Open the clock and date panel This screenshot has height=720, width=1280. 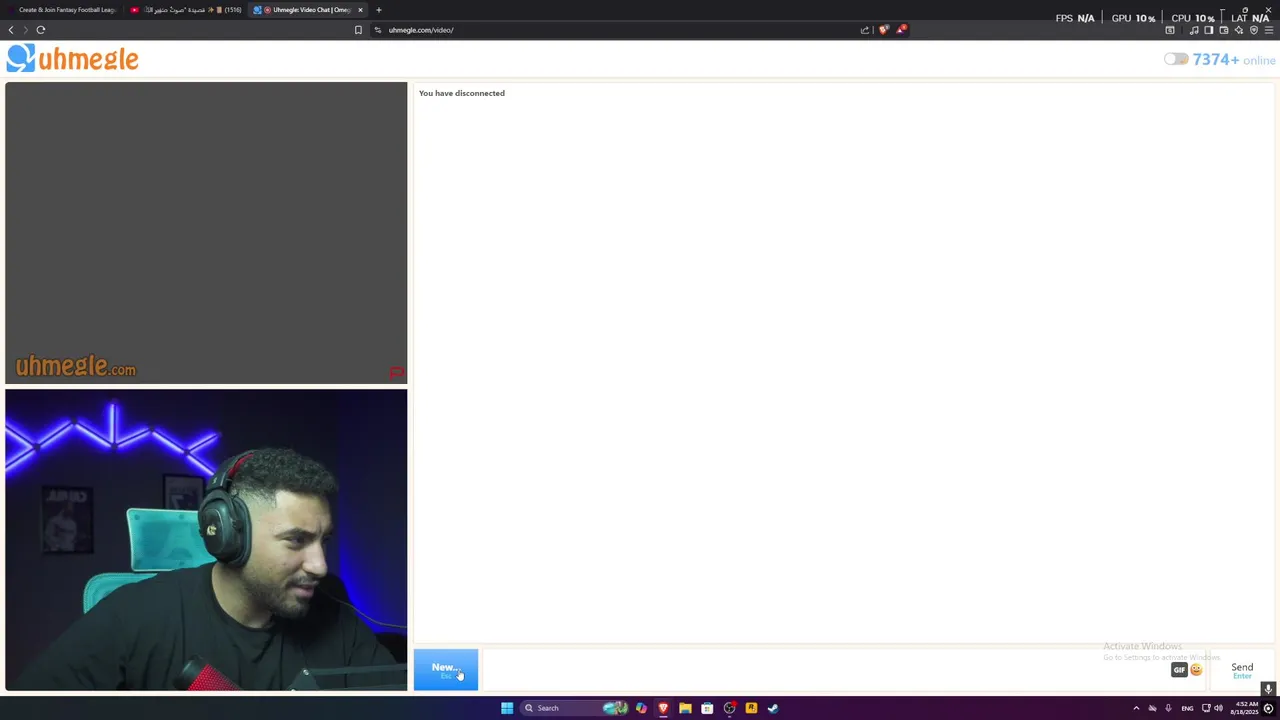(1244, 708)
